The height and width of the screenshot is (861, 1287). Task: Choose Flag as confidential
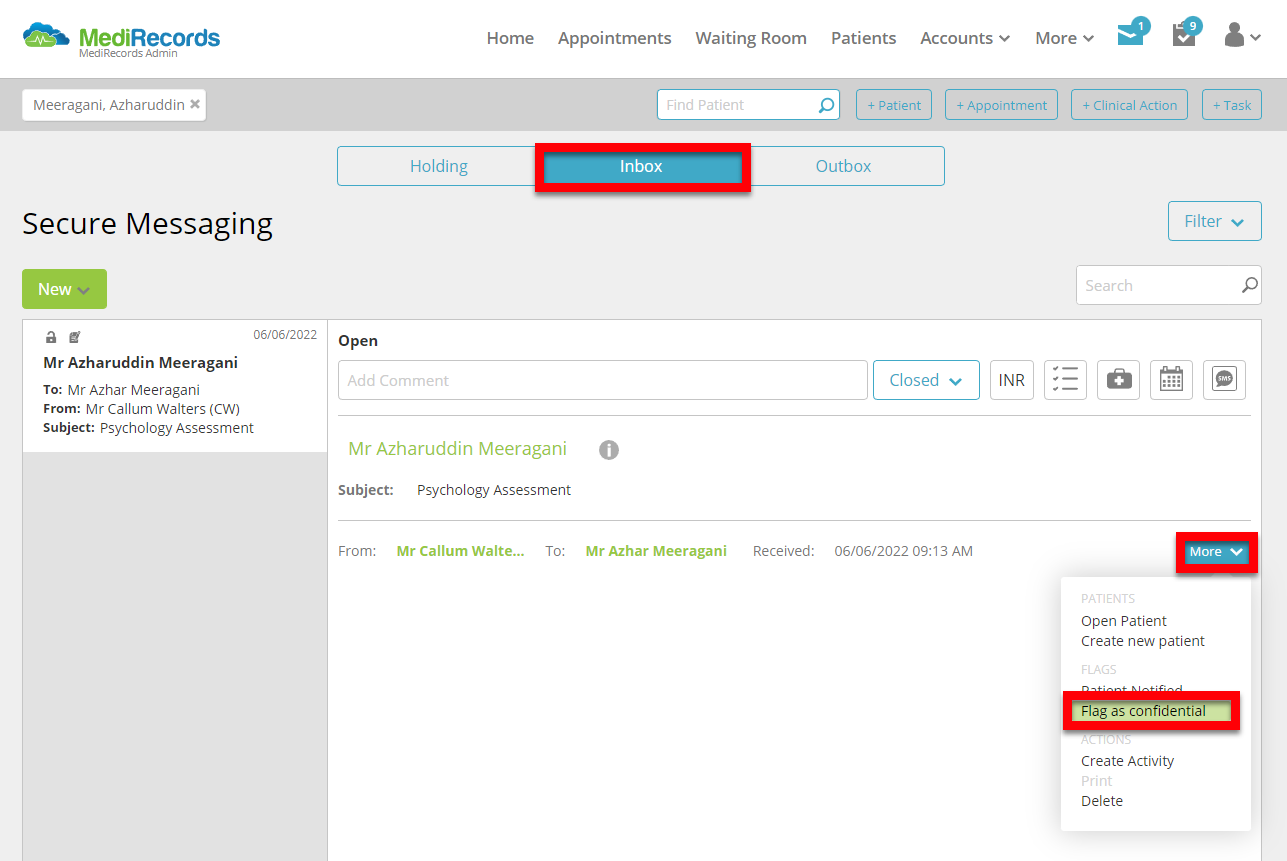coord(1143,711)
